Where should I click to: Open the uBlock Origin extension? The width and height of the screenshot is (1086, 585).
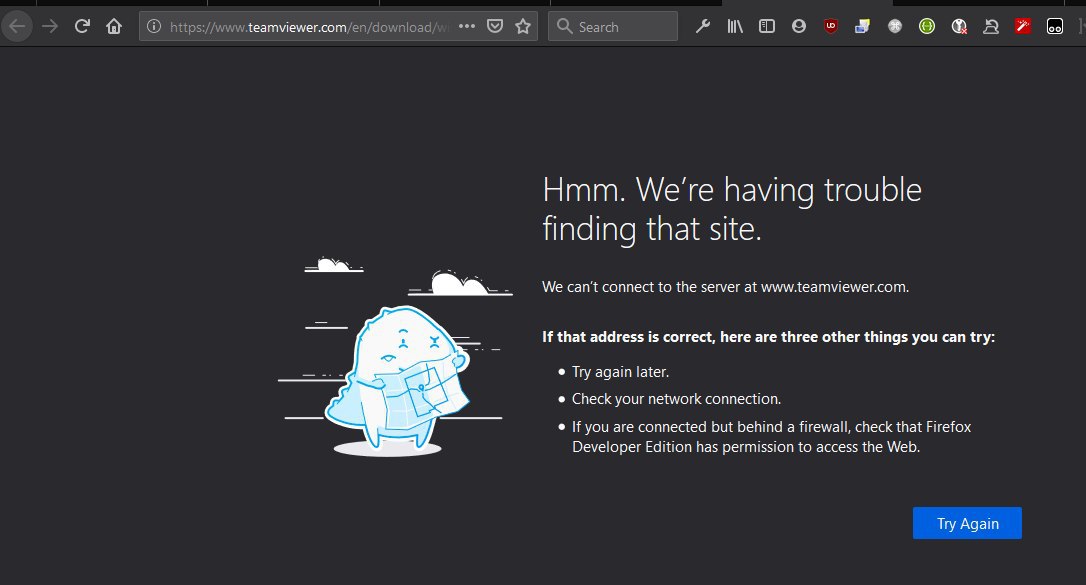tap(830, 27)
